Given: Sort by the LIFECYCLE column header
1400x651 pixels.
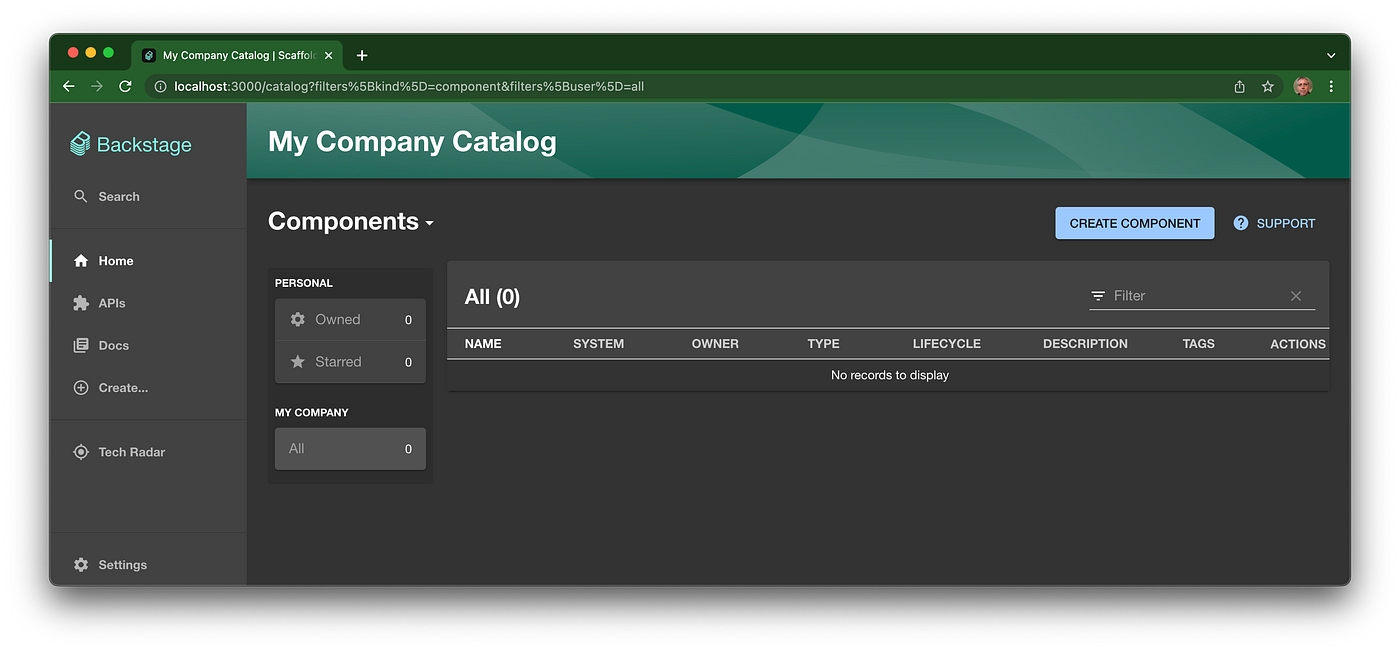Looking at the screenshot, I should (x=946, y=344).
